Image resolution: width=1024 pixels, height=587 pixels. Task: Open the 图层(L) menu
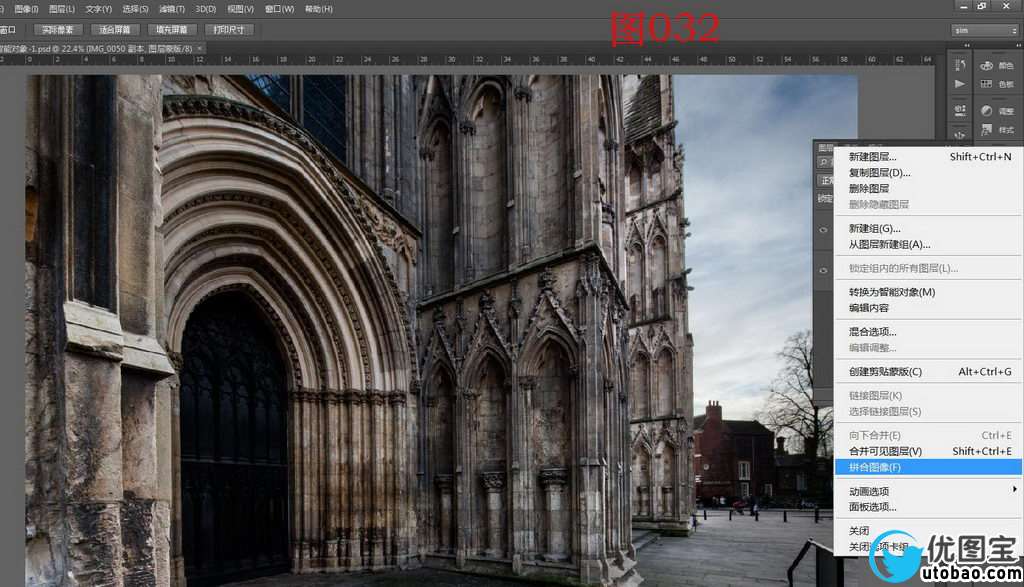62,9
